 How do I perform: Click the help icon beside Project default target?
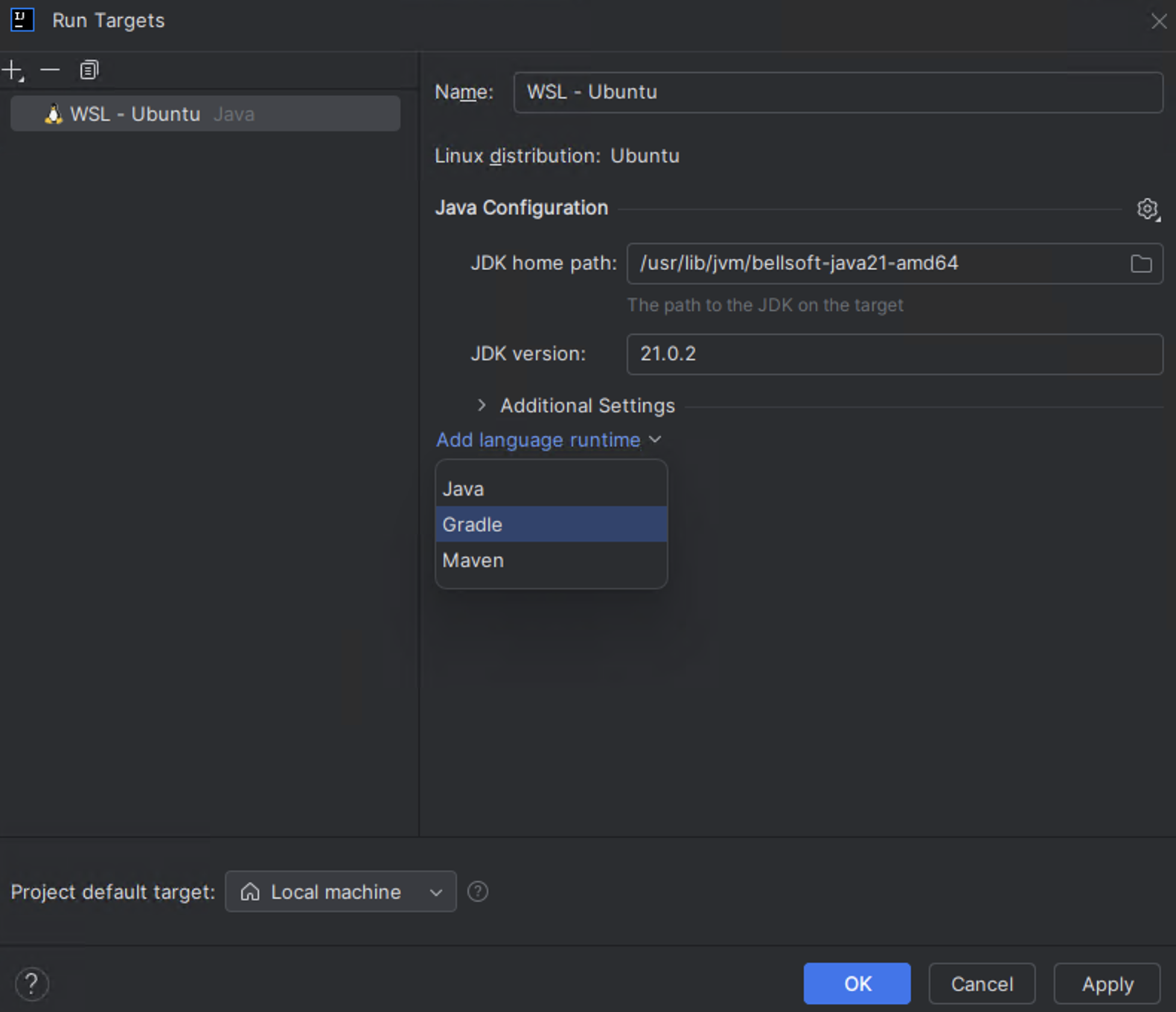pyautogui.click(x=478, y=891)
